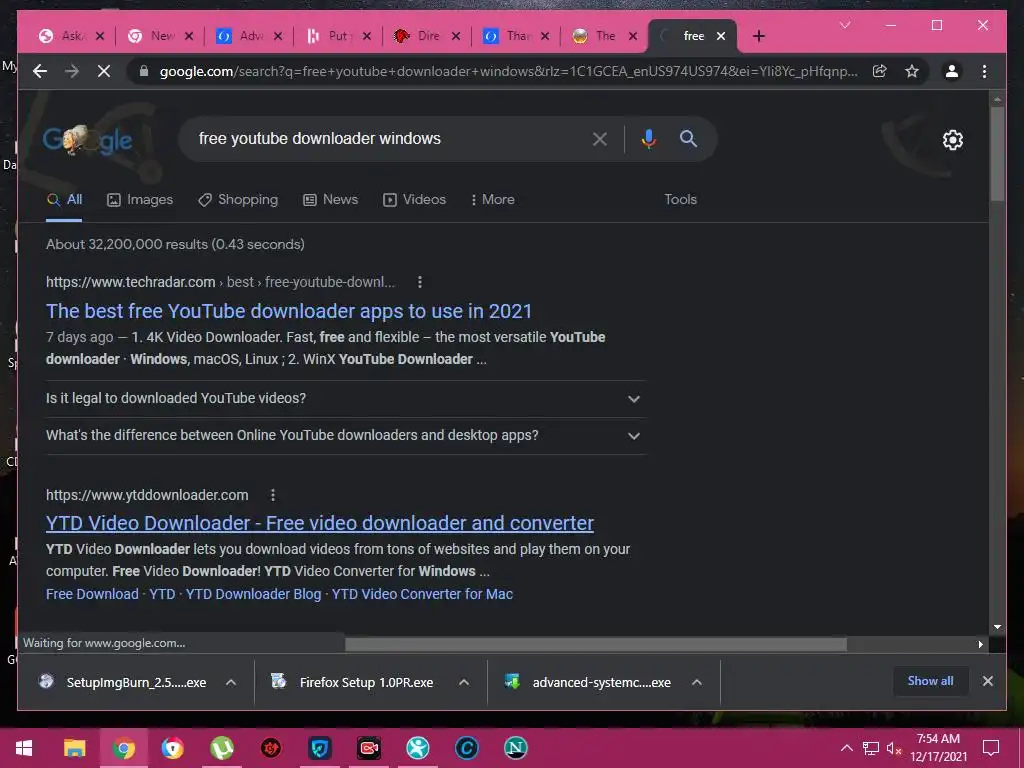This screenshot has height=768, width=1024.
Task: Open YTD Video Downloader result link
Action: pos(319,523)
